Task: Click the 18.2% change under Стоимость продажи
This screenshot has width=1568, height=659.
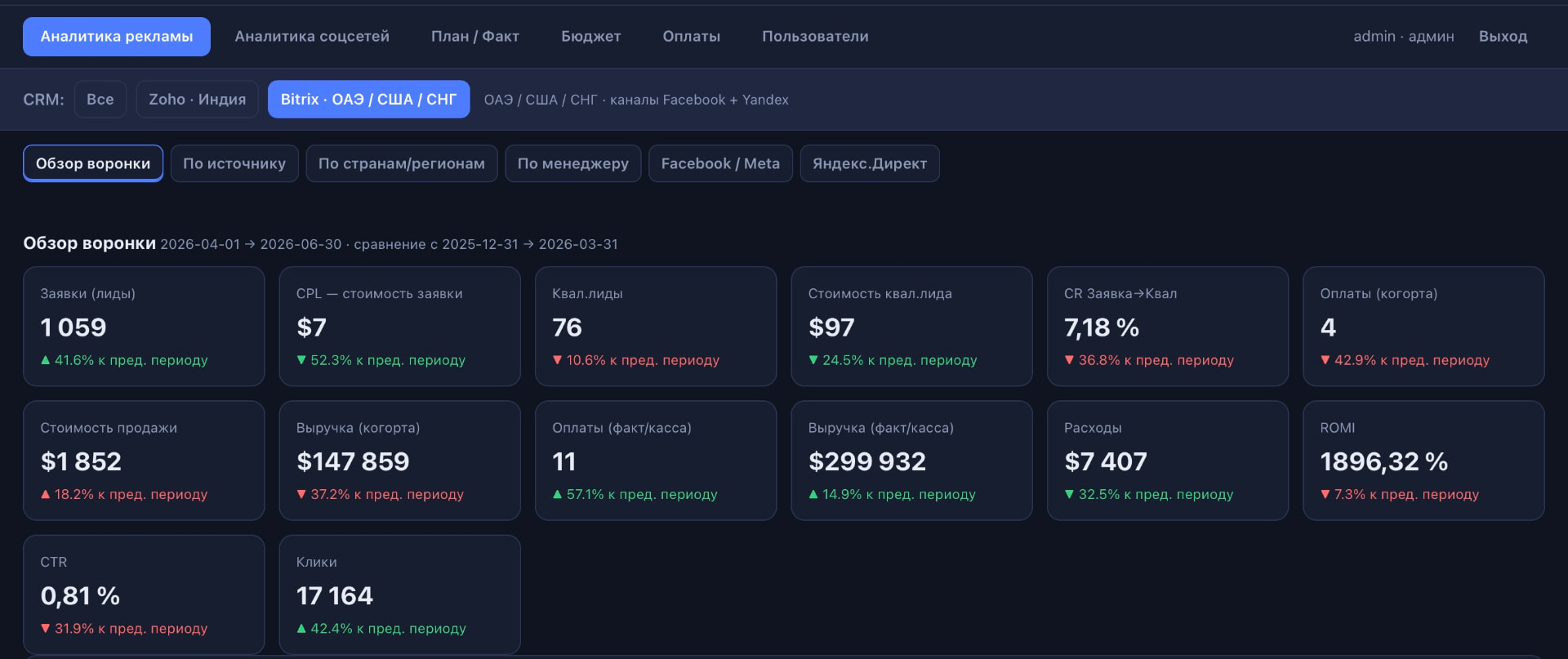Action: point(124,494)
